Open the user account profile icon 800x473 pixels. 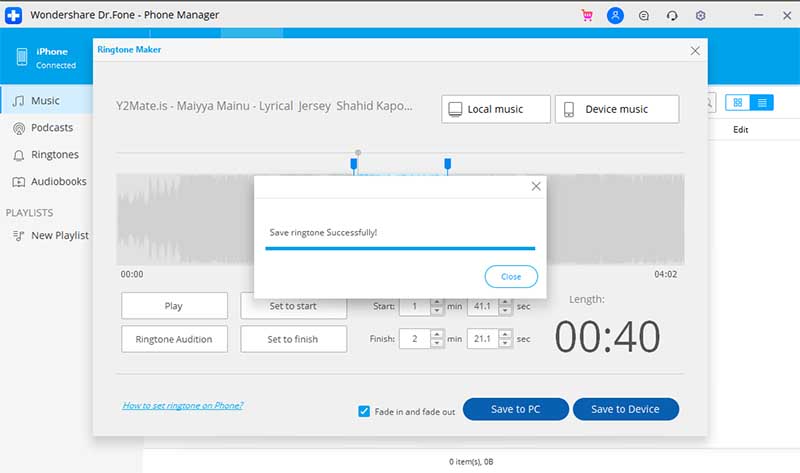click(615, 15)
